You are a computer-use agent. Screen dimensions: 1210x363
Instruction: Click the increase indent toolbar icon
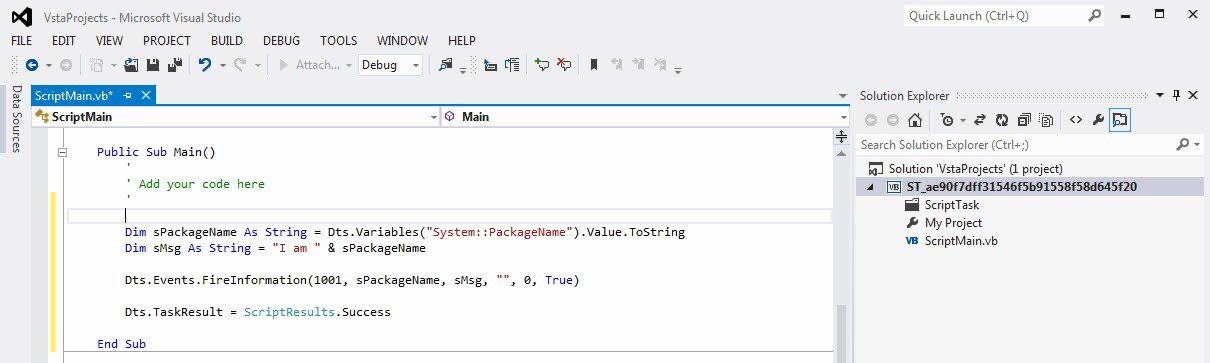tap(512, 65)
